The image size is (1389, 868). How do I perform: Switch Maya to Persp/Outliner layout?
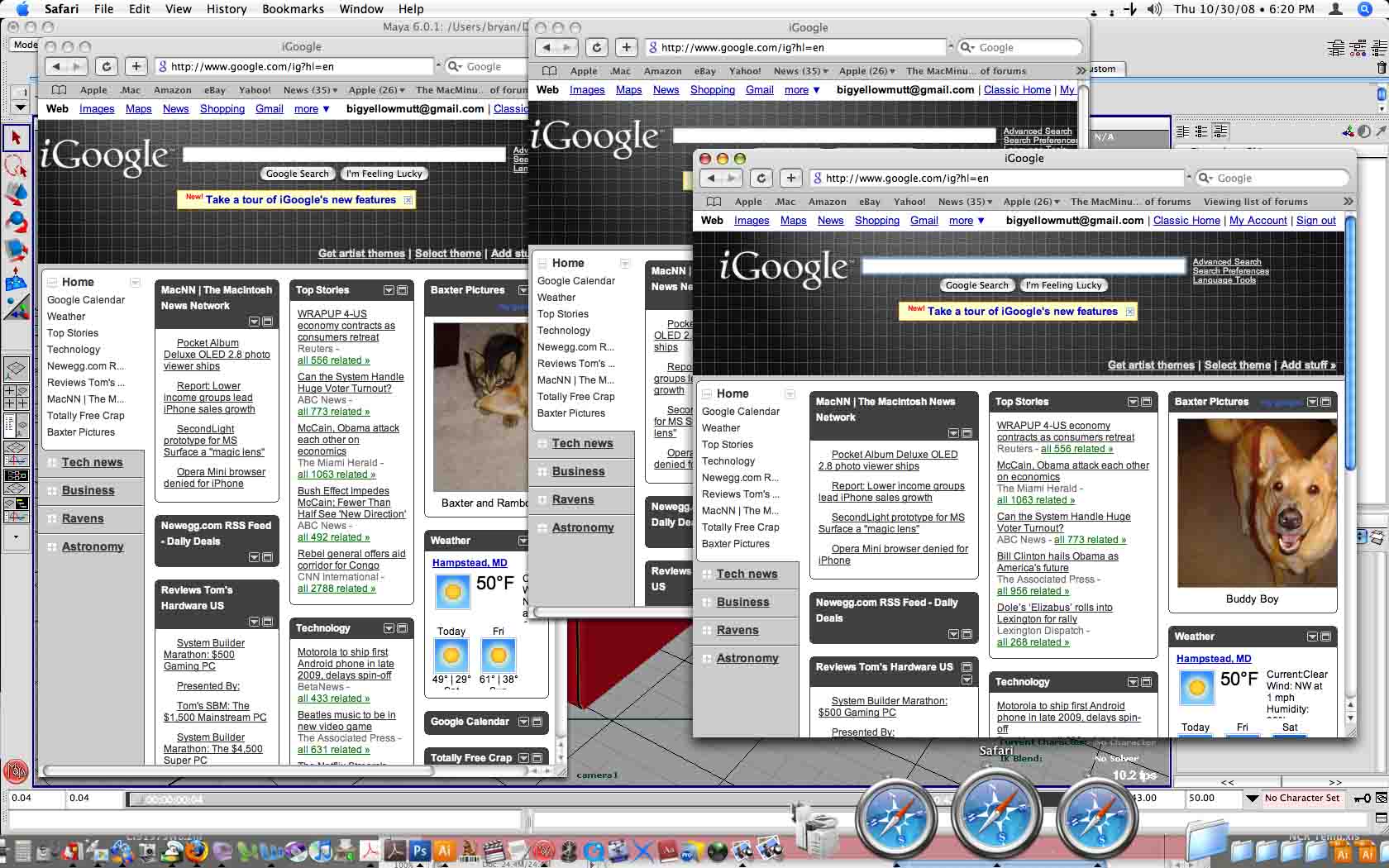16,425
